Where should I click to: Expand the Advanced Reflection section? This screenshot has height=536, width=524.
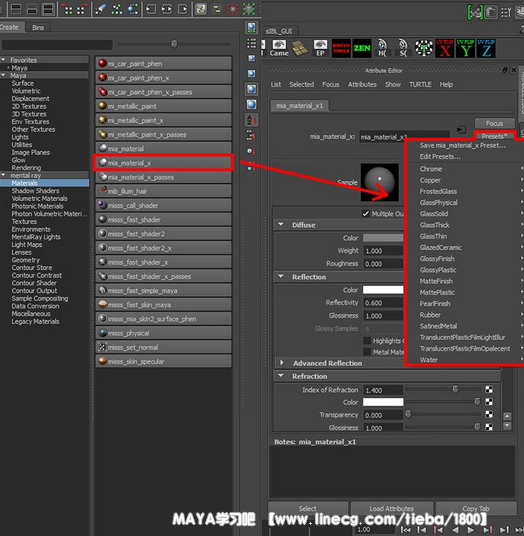pos(282,363)
